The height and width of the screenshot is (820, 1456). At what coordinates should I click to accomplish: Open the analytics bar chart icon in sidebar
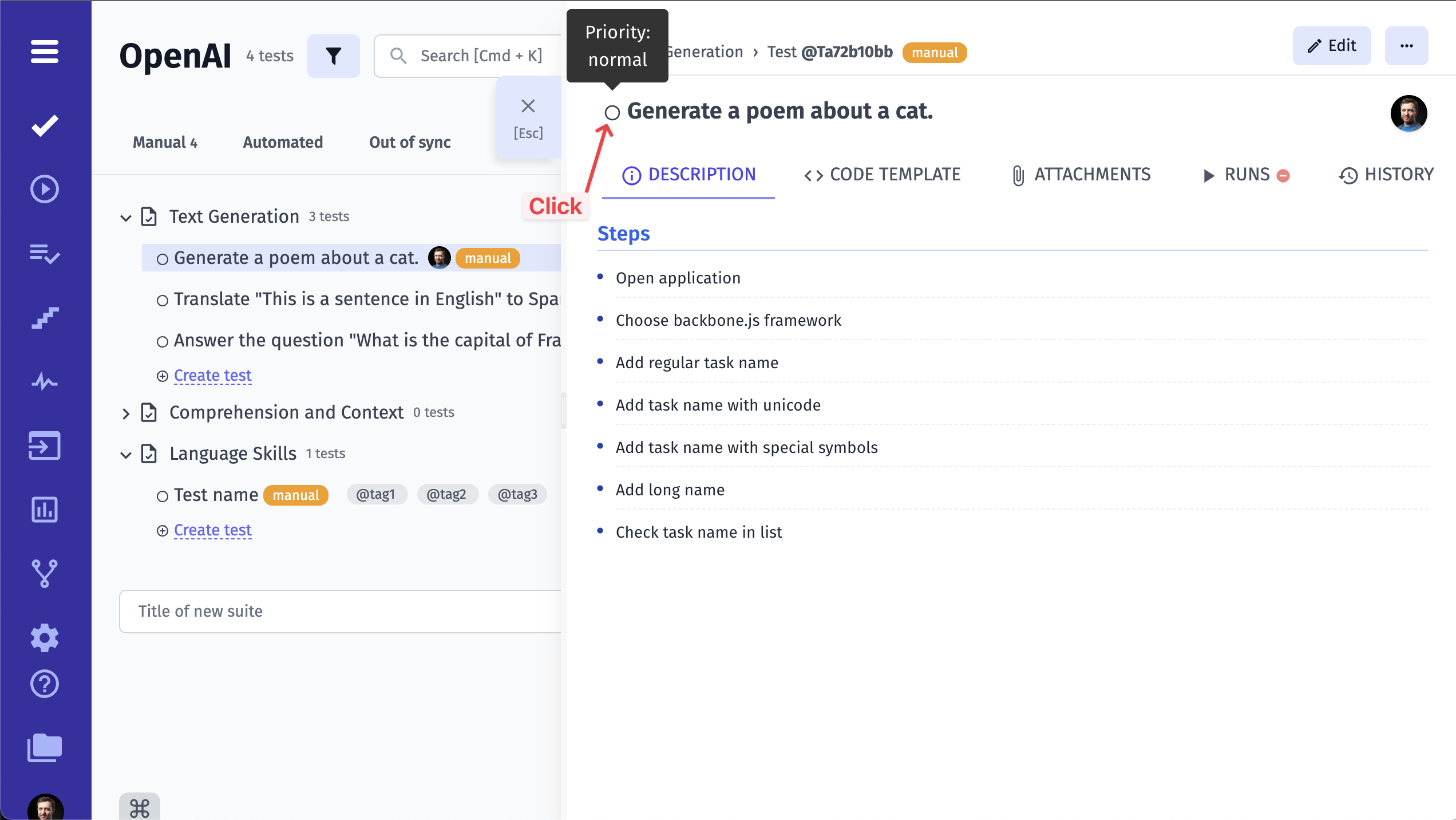[44, 510]
